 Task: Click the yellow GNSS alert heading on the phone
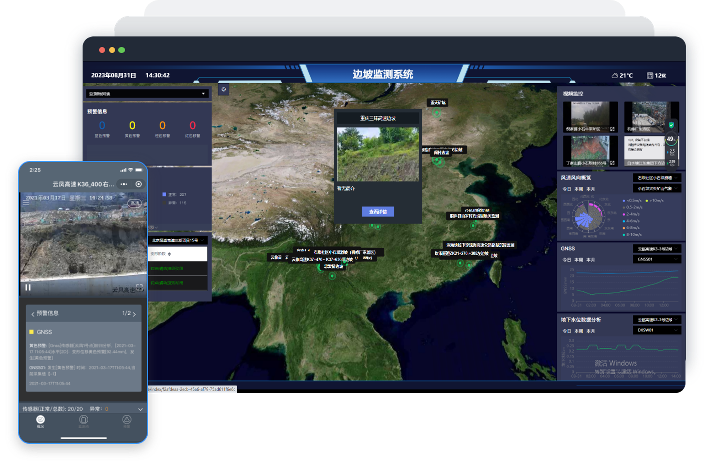41,332
